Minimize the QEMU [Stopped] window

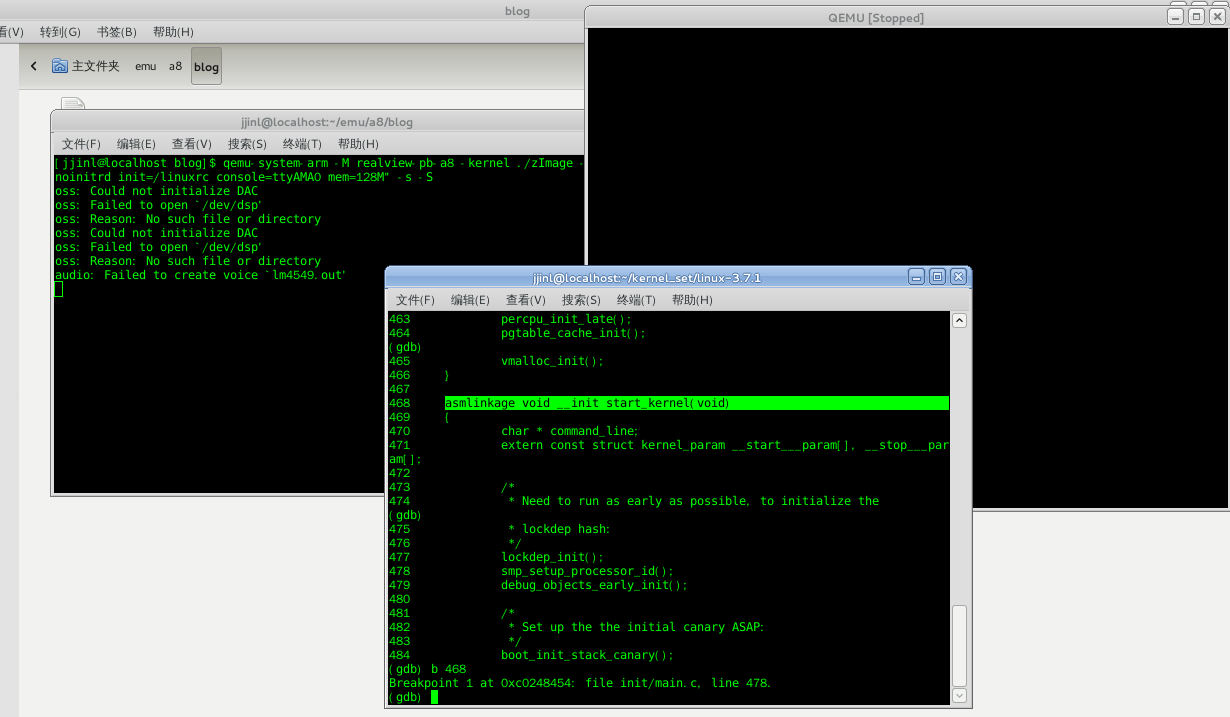[1175, 16]
